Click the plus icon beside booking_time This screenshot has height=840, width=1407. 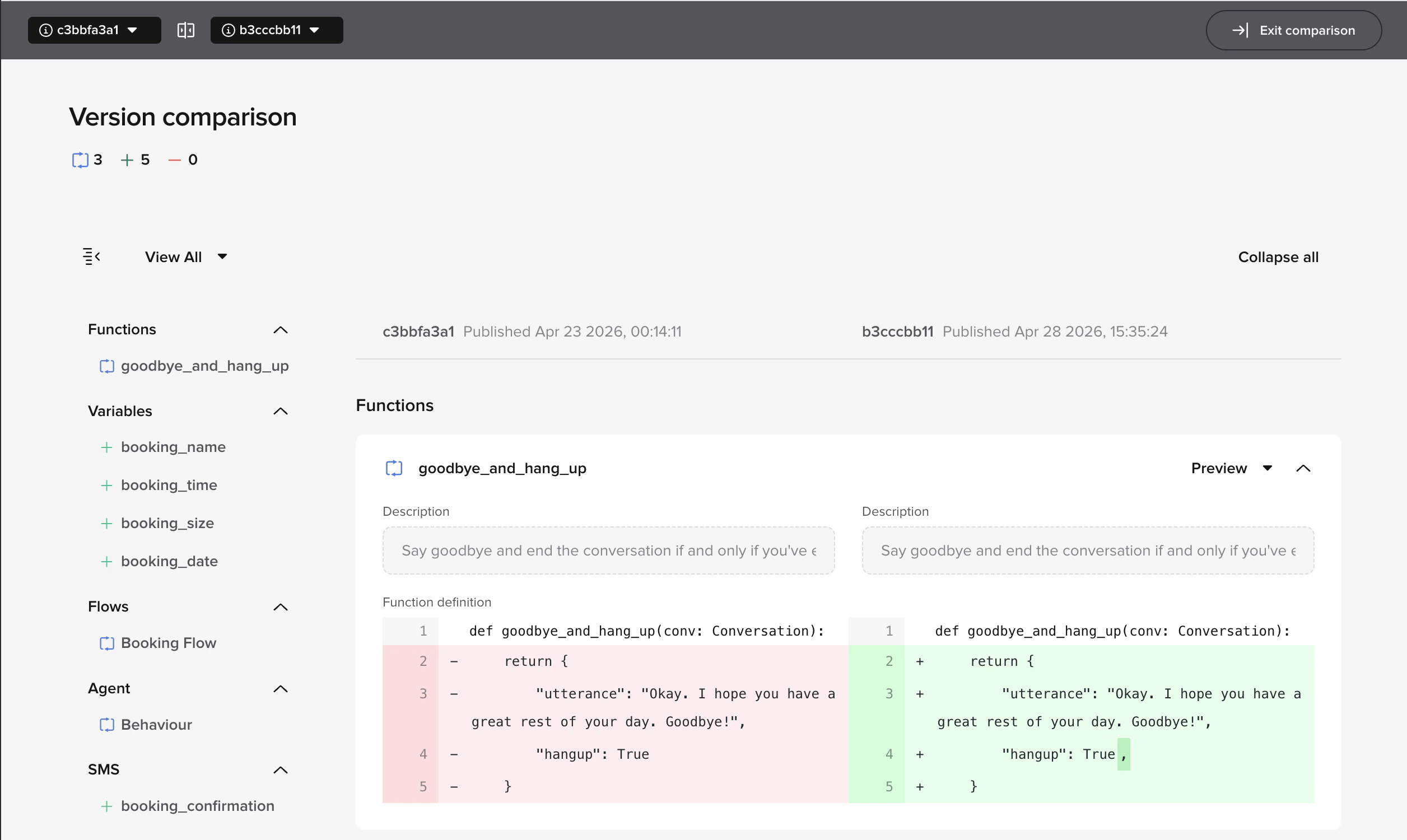click(x=106, y=485)
